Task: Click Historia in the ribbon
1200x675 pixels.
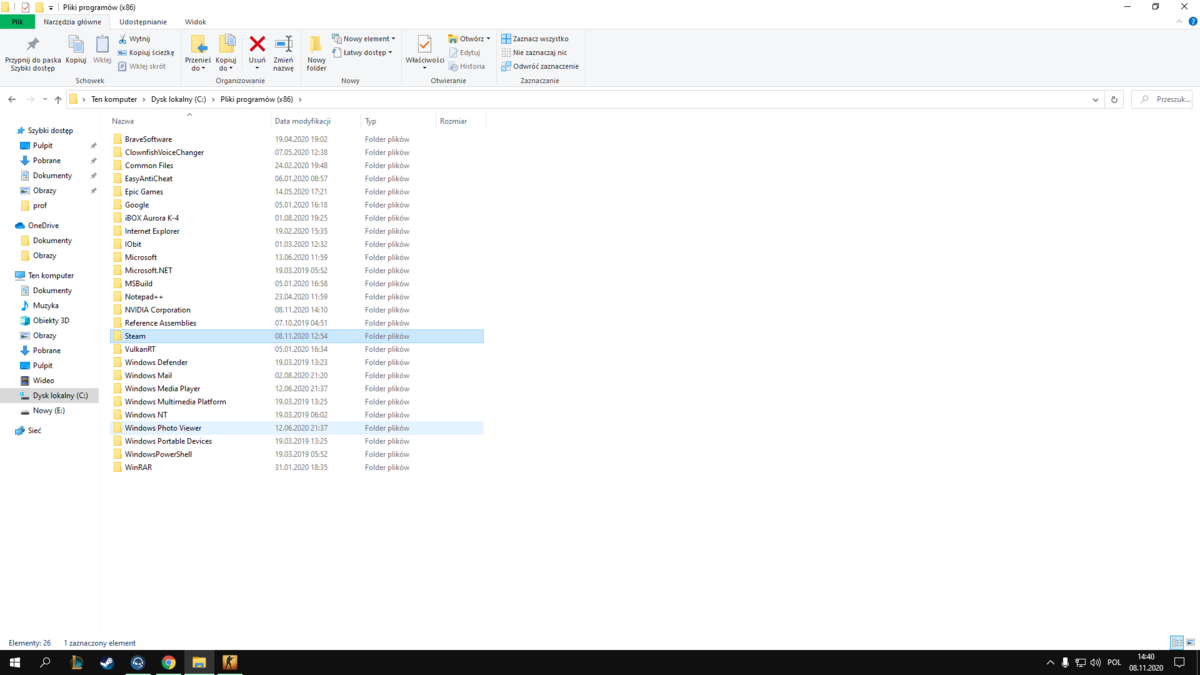Action: 466,67
